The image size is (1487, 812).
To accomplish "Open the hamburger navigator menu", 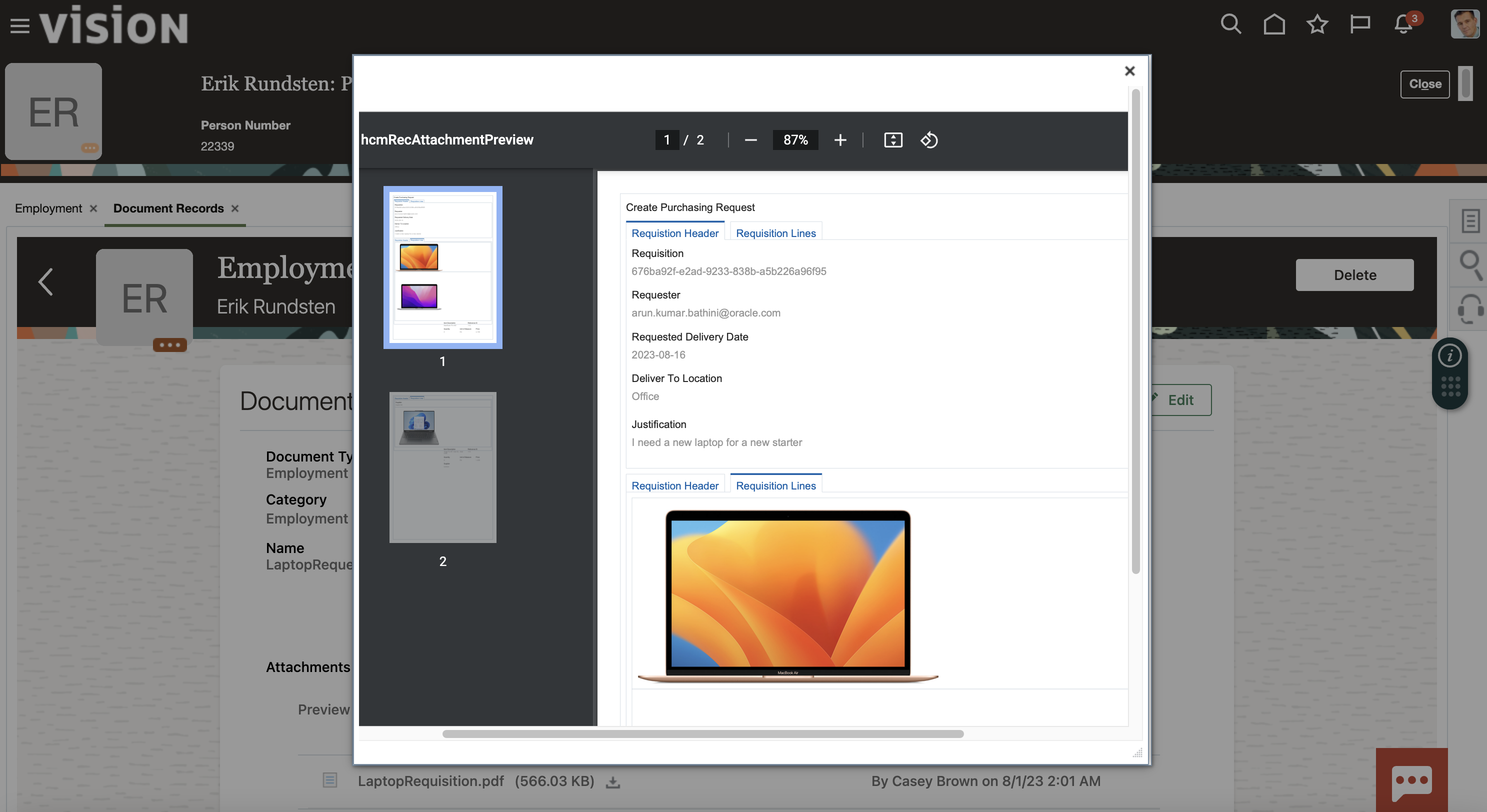I will click(19, 26).
